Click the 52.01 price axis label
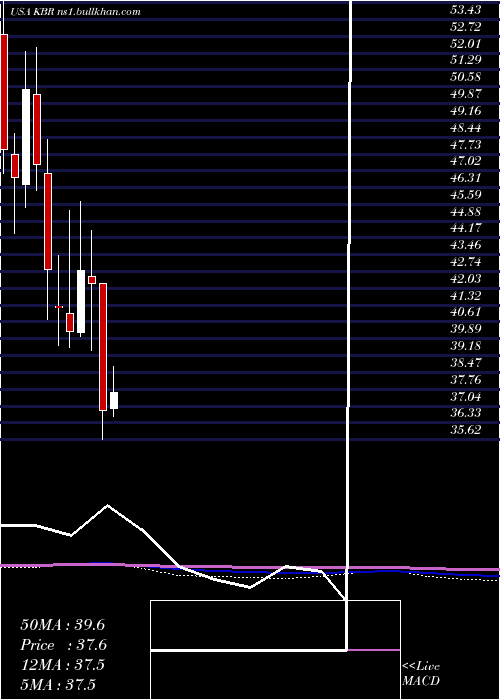 (x=465, y=44)
